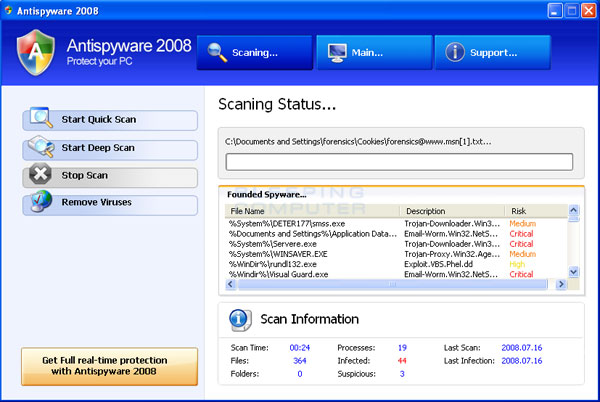Click the Stop Scan X icon
600x402 pixels.
[x=40, y=174]
